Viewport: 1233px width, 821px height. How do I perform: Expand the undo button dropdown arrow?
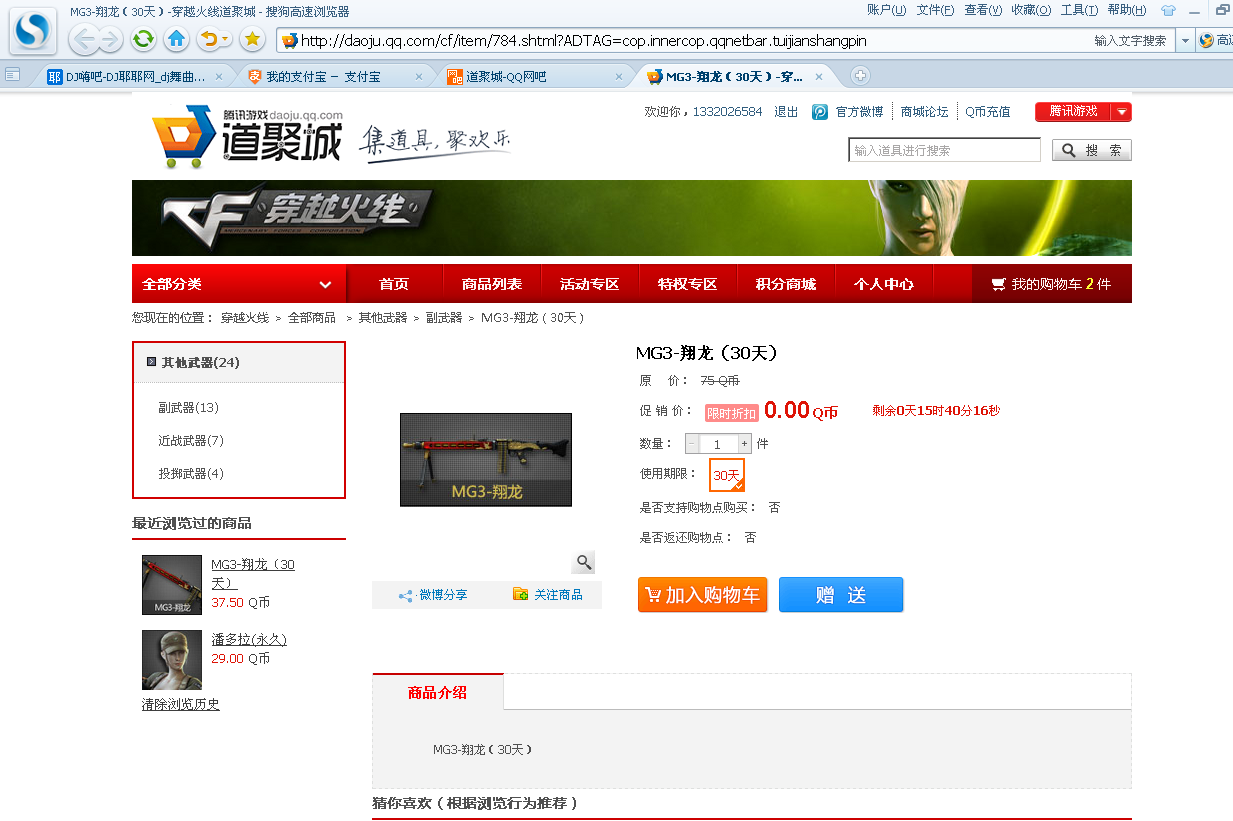pyautogui.click(x=226, y=39)
